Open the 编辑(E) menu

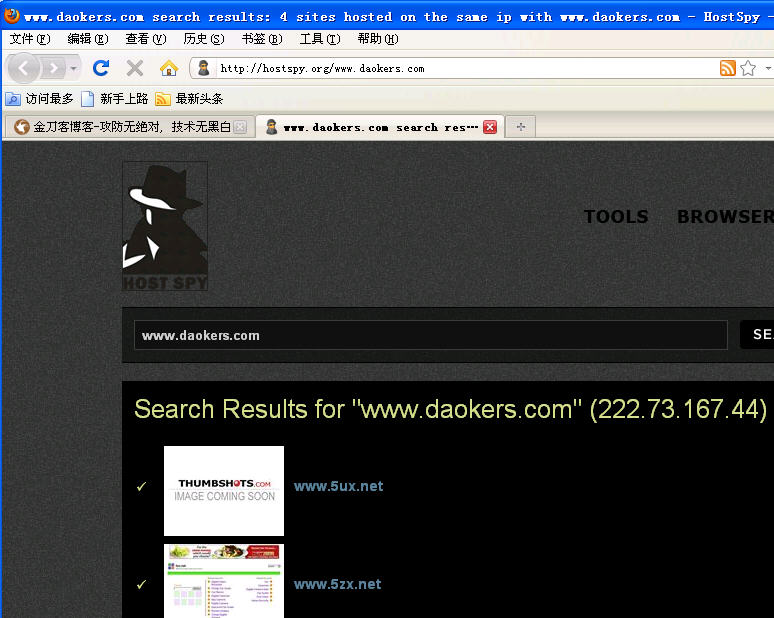click(x=88, y=39)
